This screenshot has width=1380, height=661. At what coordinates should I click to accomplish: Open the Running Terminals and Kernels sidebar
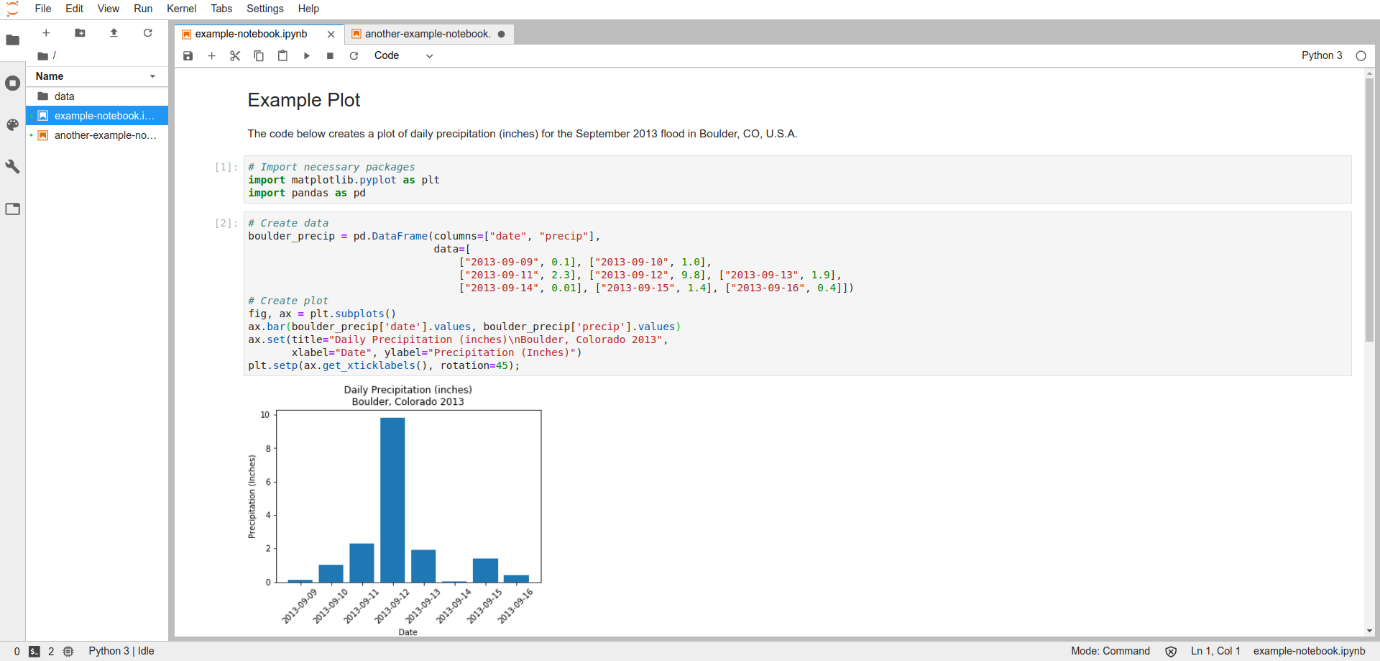(13, 83)
